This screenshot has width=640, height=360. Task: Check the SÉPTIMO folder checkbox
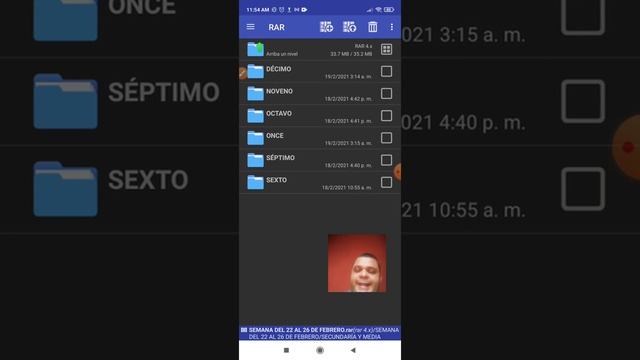point(386,160)
